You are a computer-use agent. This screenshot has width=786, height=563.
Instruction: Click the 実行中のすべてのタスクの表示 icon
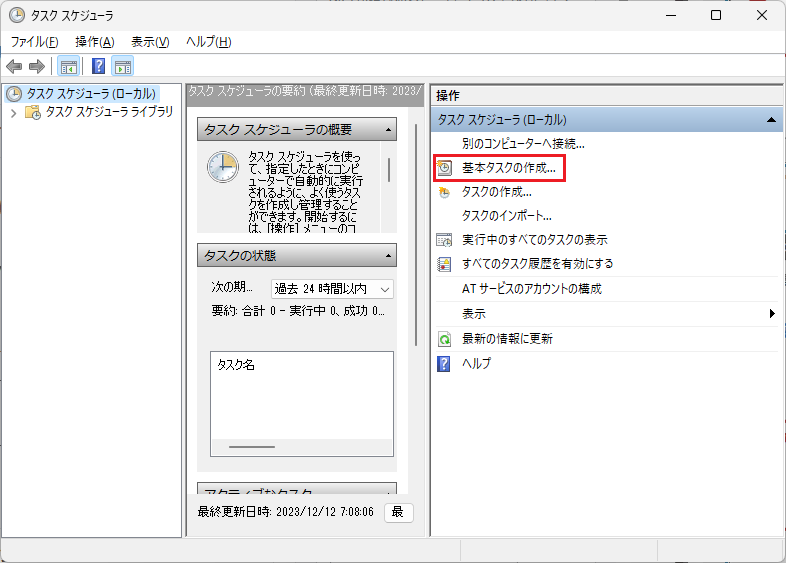[x=444, y=240]
